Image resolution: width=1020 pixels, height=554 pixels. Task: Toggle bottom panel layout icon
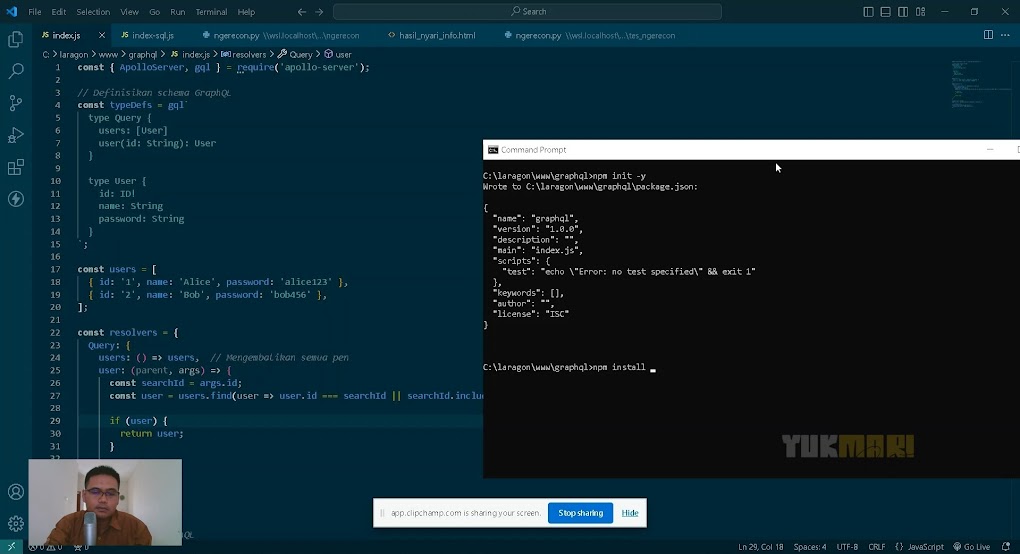[885, 12]
